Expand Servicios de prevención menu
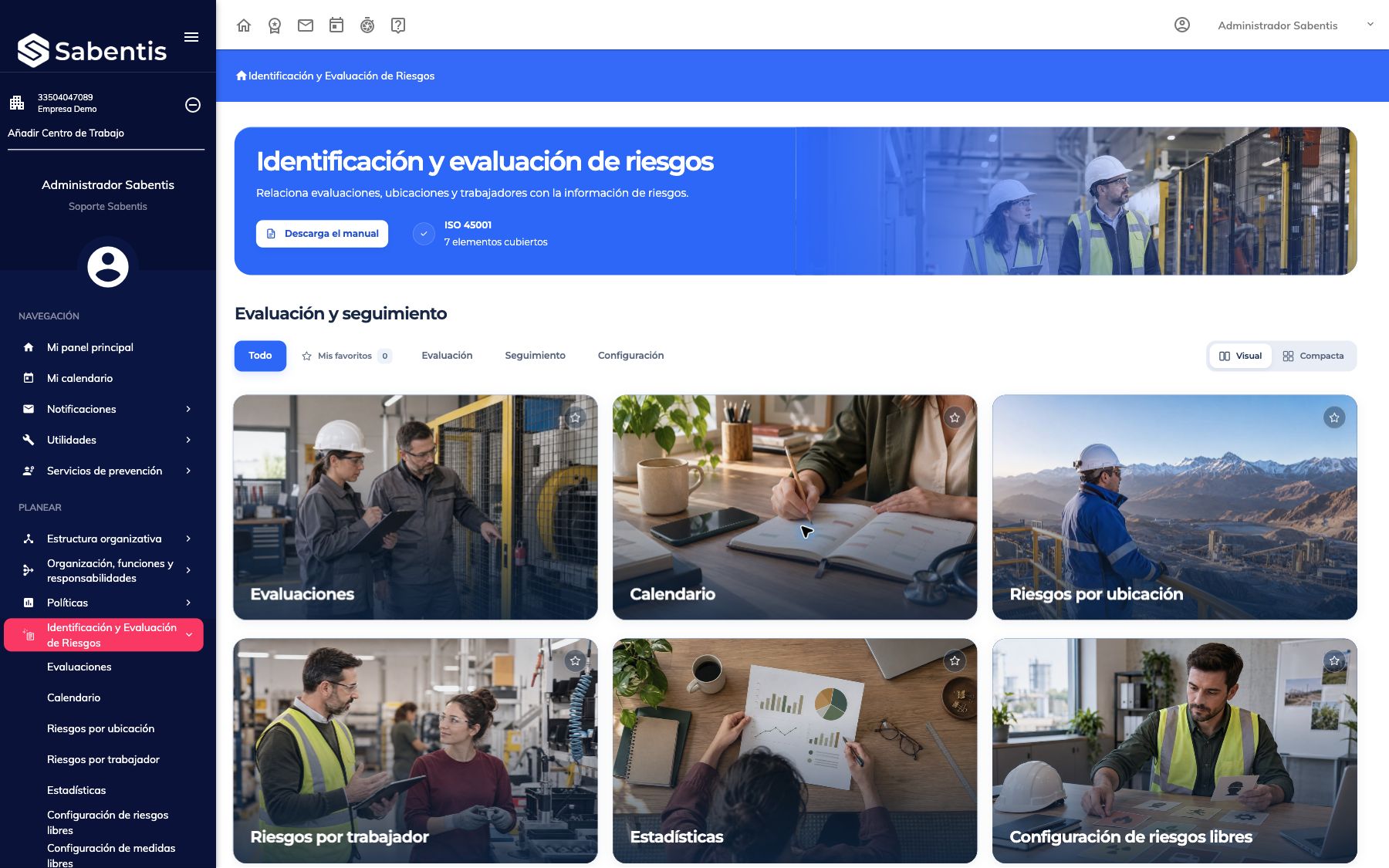Viewport: 1389px width, 868px height. (108, 471)
